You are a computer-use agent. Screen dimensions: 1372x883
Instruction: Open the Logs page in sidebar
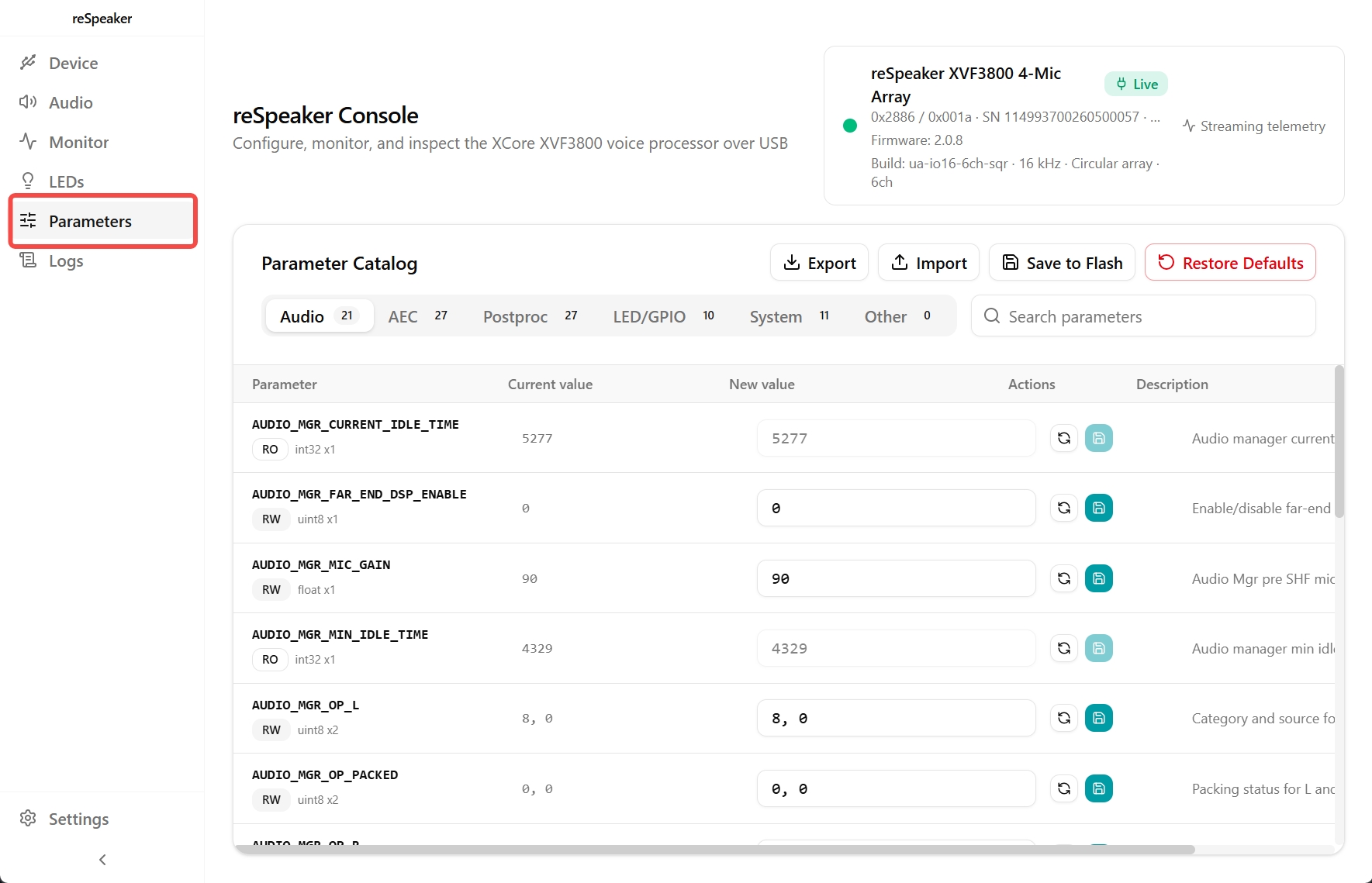tap(102, 260)
